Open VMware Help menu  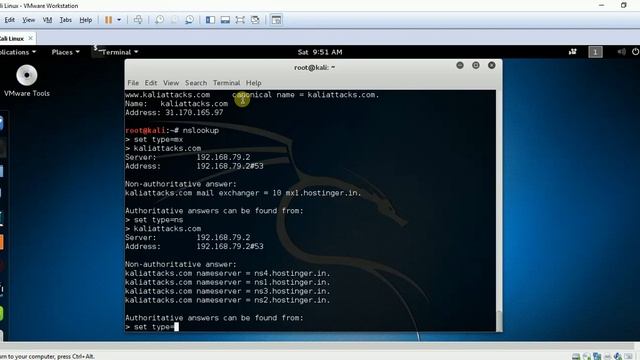(x=85, y=20)
